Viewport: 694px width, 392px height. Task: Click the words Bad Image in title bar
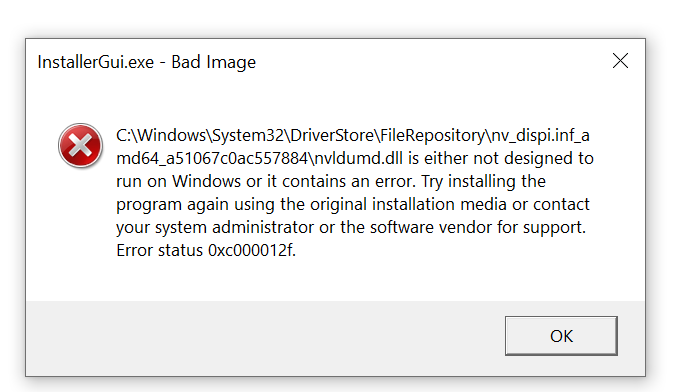(213, 62)
